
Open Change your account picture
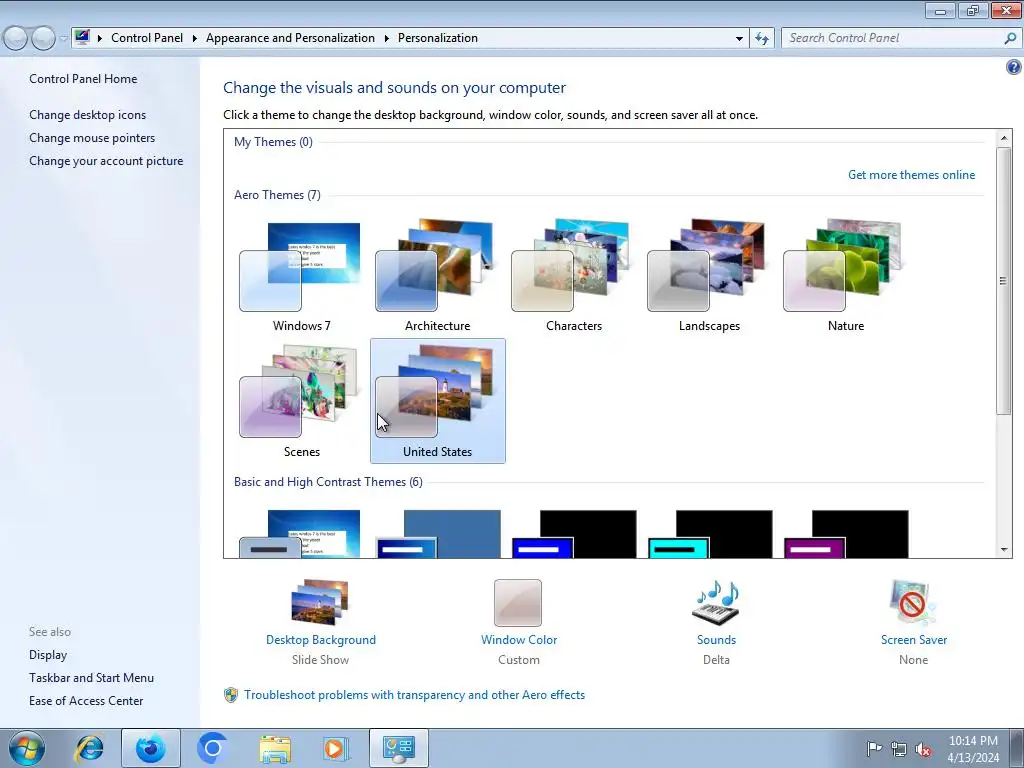106,161
